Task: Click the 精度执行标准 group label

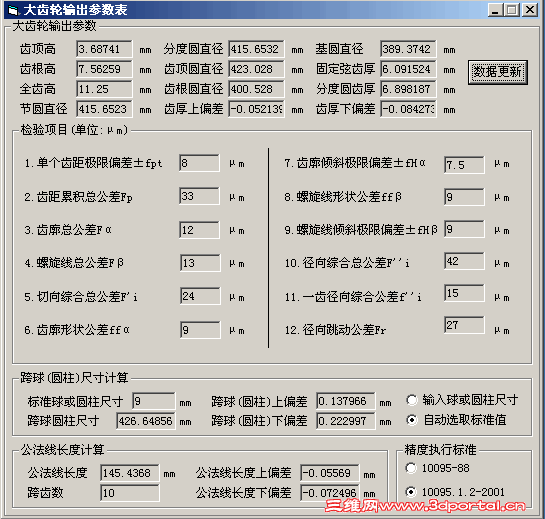Action: [x=440, y=450]
